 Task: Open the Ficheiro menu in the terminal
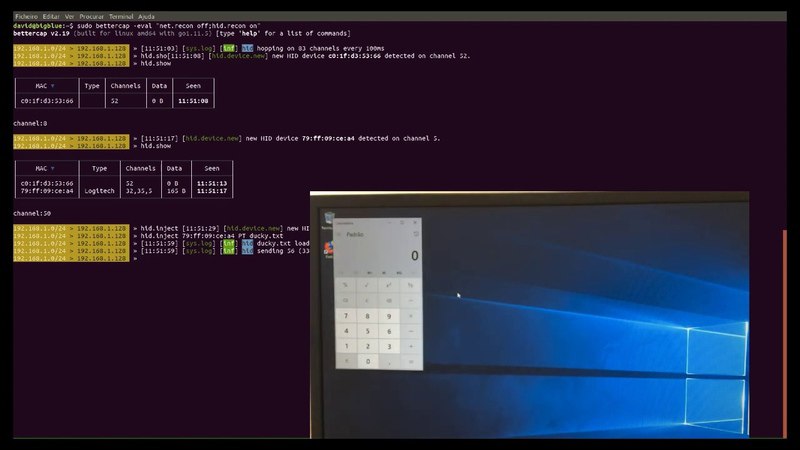click(26, 16)
